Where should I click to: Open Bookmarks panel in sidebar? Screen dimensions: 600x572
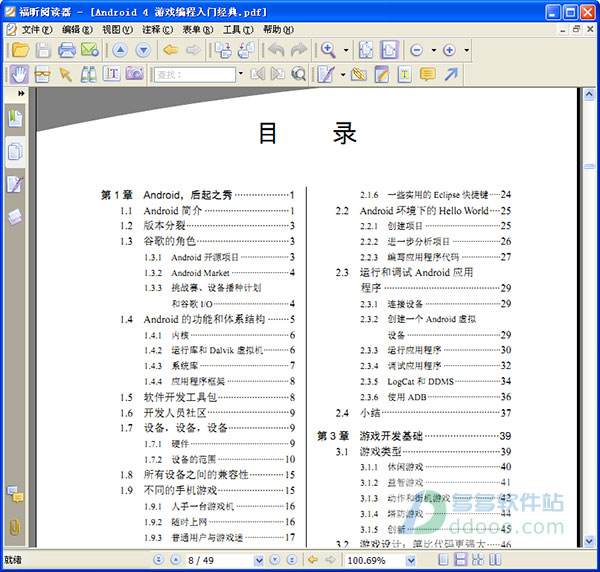[x=15, y=119]
